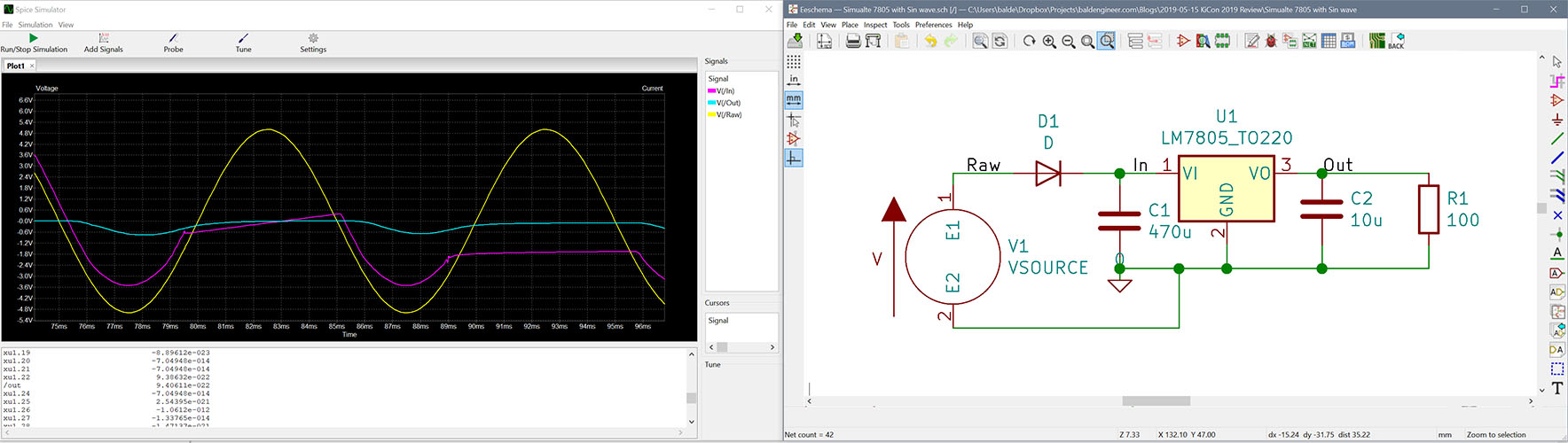The image size is (1568, 443).
Task: Open Spice Simulator File menu
Action: click(x=7, y=25)
